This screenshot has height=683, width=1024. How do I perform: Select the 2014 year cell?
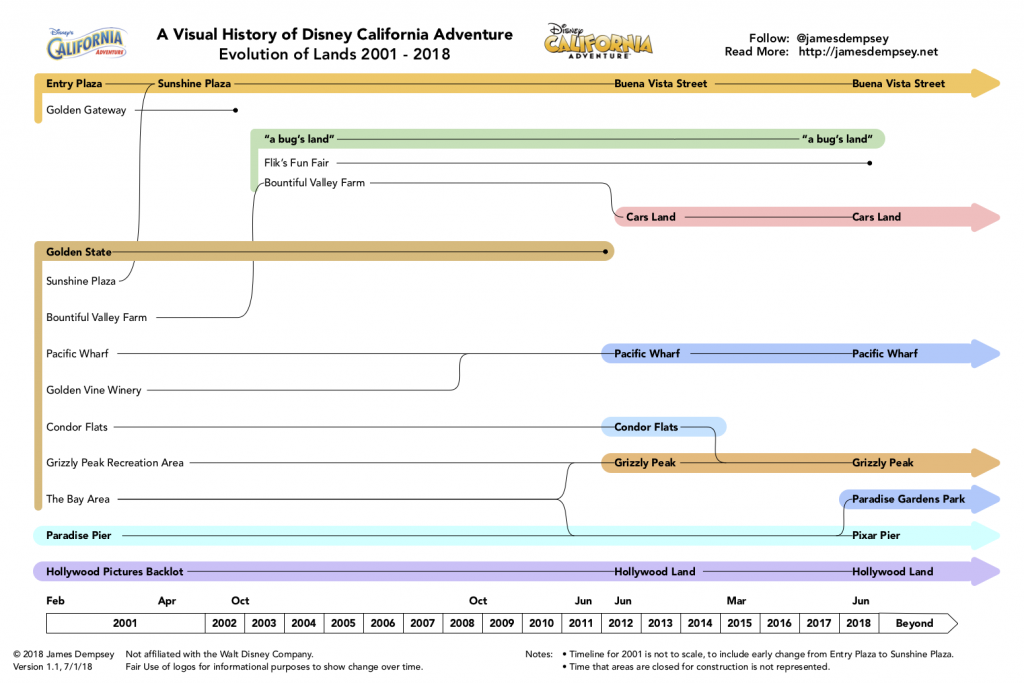click(700, 623)
